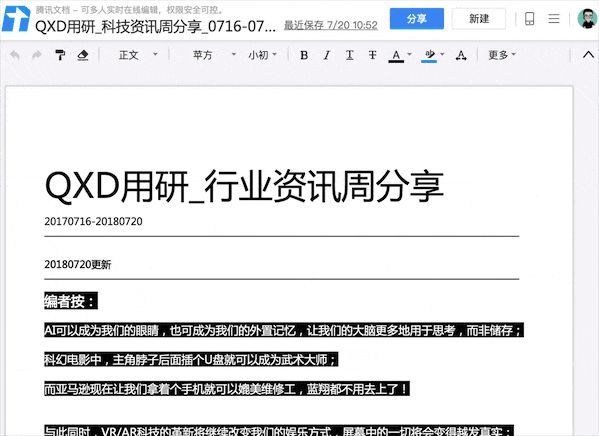Open the 正文 paragraph style dropdown
Viewport: 599px width, 436px height.
pos(138,55)
